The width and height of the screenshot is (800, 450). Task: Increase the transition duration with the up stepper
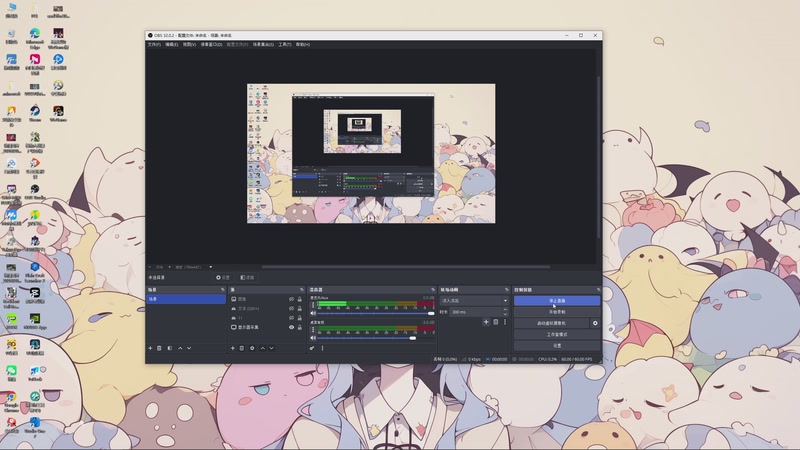(505, 309)
